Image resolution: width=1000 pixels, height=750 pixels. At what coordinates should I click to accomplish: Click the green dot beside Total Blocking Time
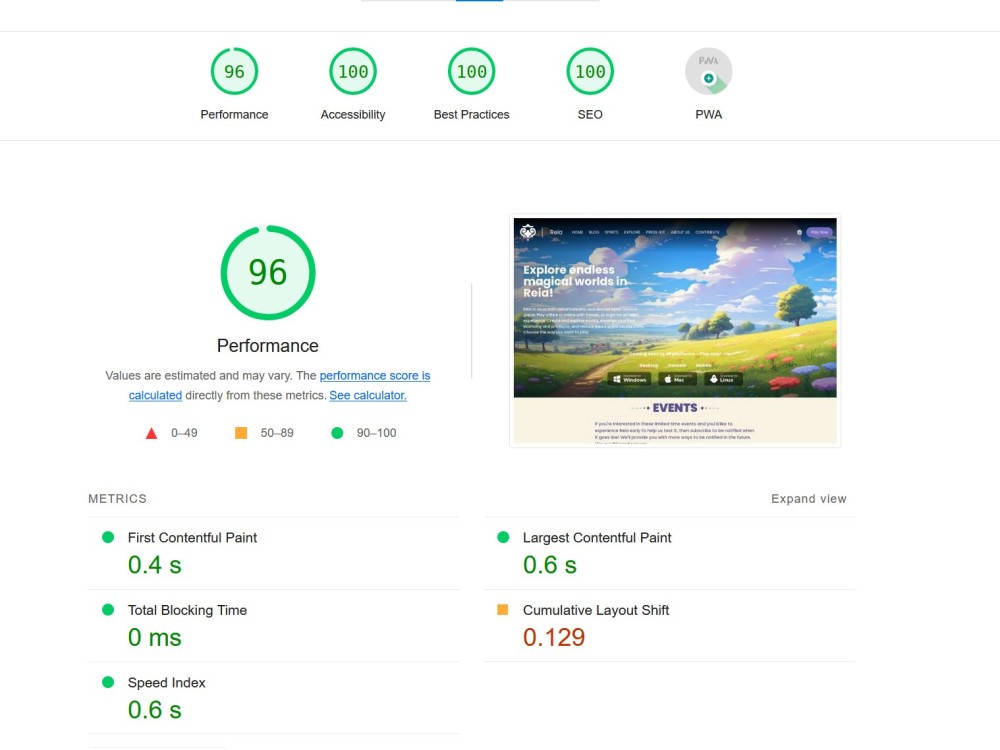(x=108, y=610)
